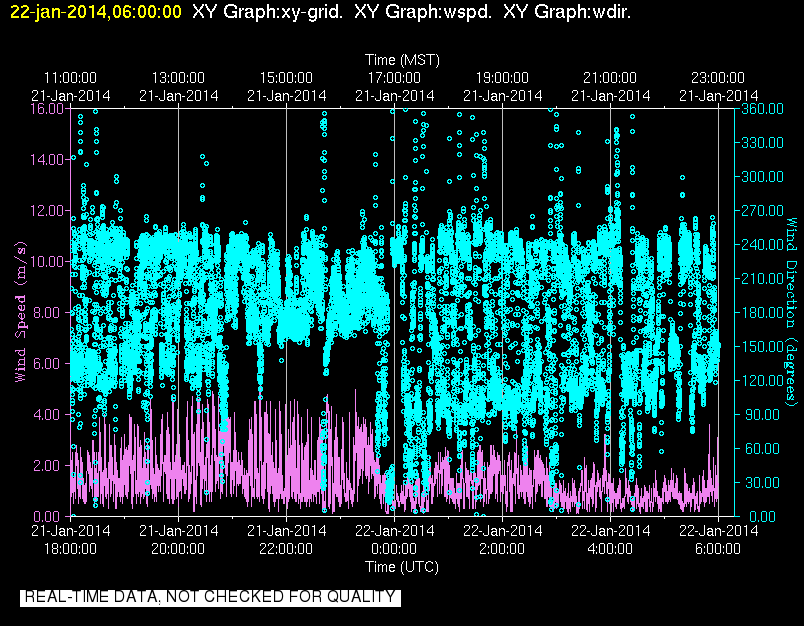Click the 20:00:00 UTC tick label
Viewport: 804px width, 626px height.
[x=178, y=549]
